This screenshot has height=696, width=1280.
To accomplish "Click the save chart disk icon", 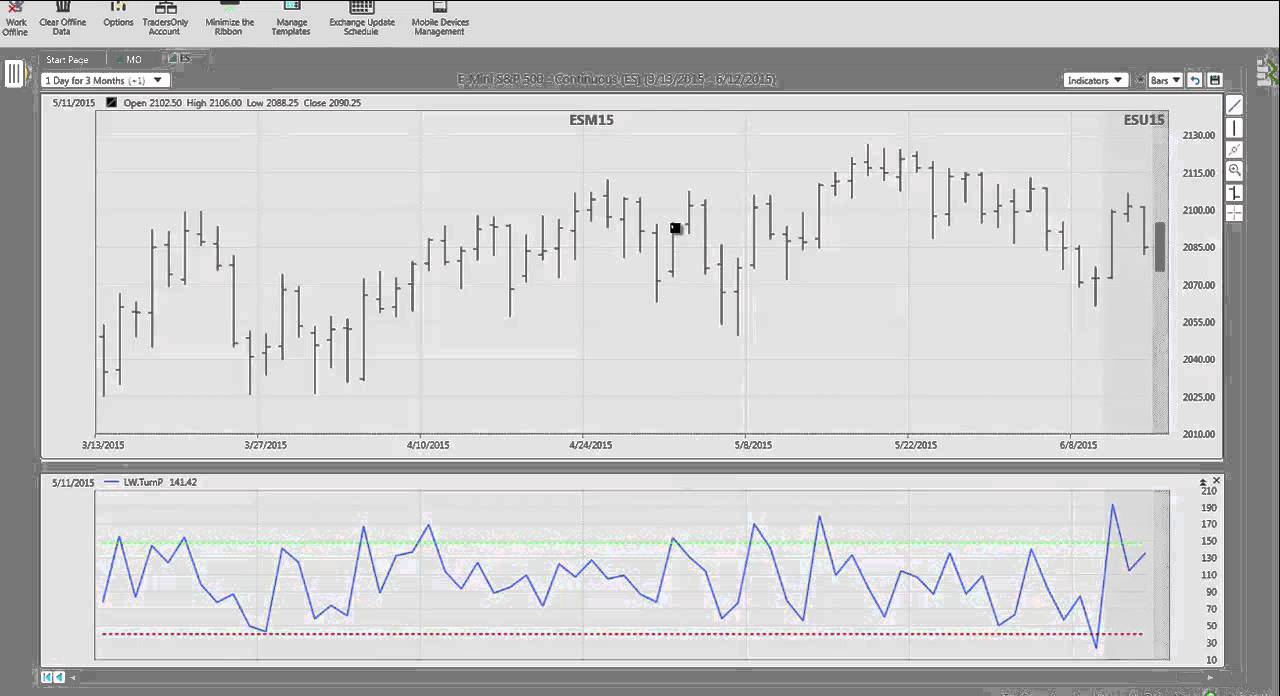I will [x=1215, y=80].
